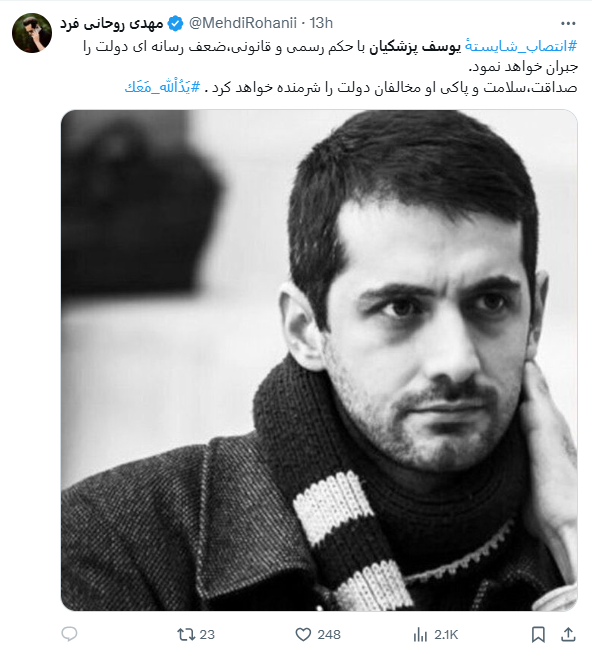Open the author's round profile avatar

coord(32,33)
